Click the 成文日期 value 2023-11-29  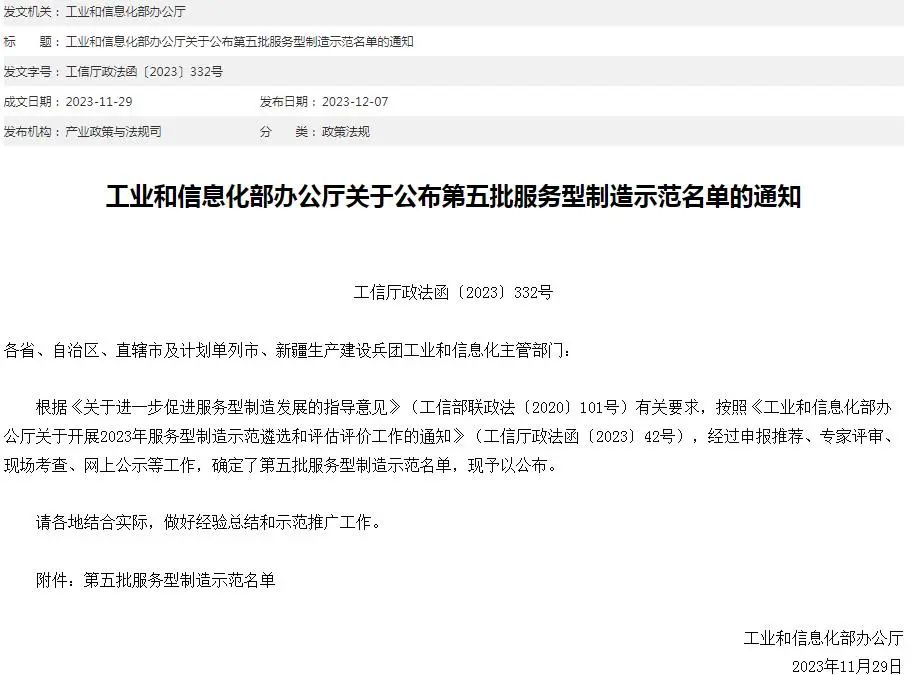pos(99,102)
